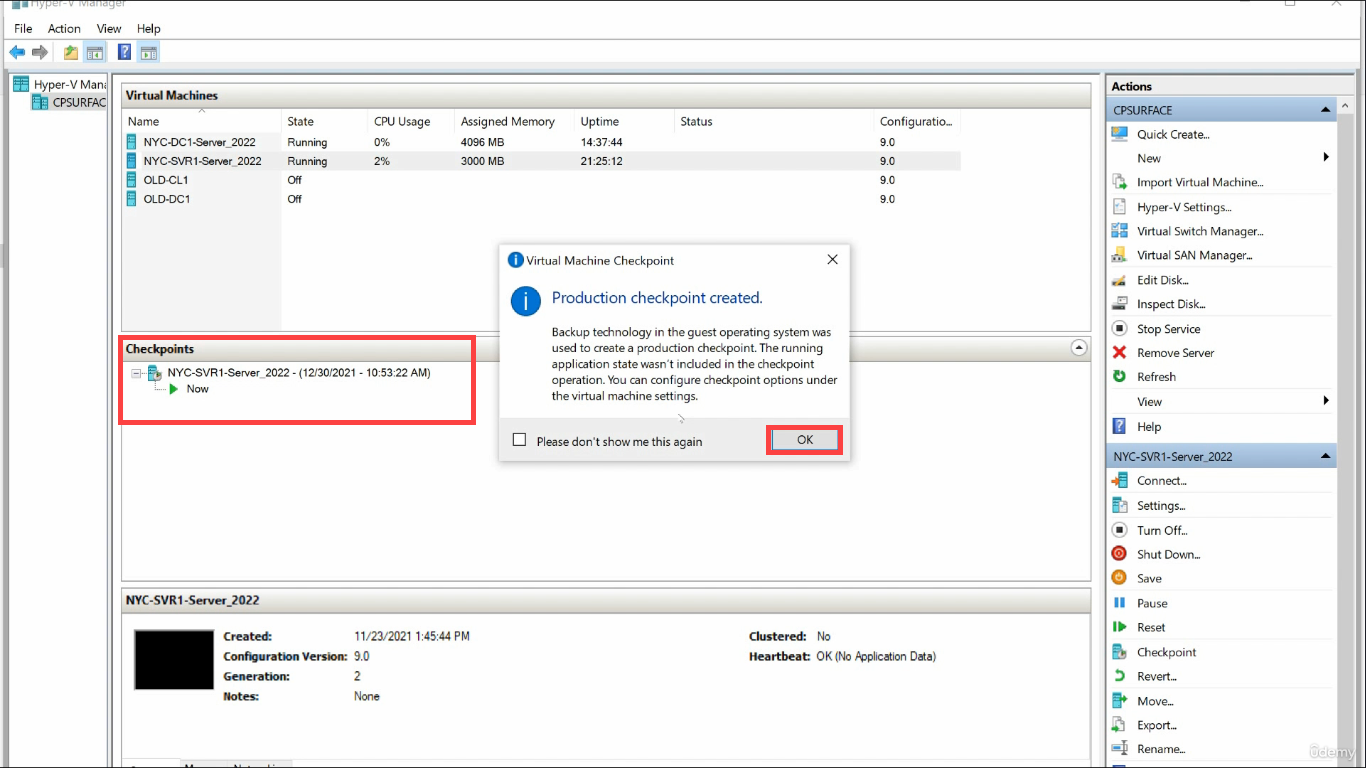Open the File menu
Viewport: 1366px width, 768px height.
(23, 29)
